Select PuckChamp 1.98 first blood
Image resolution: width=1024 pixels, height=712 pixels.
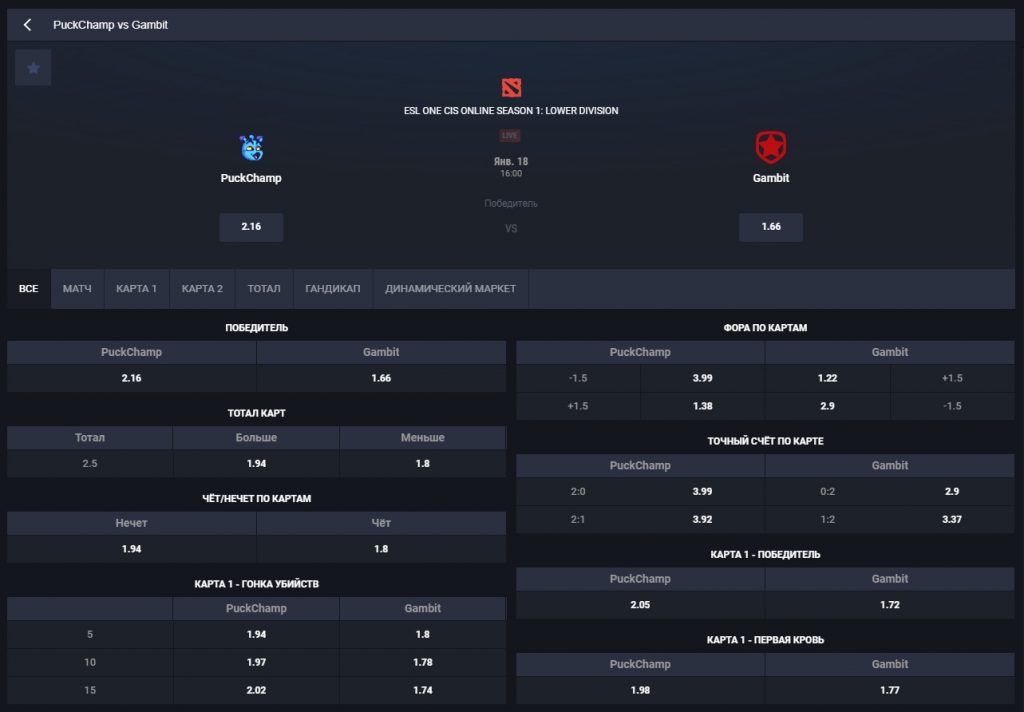coord(640,690)
